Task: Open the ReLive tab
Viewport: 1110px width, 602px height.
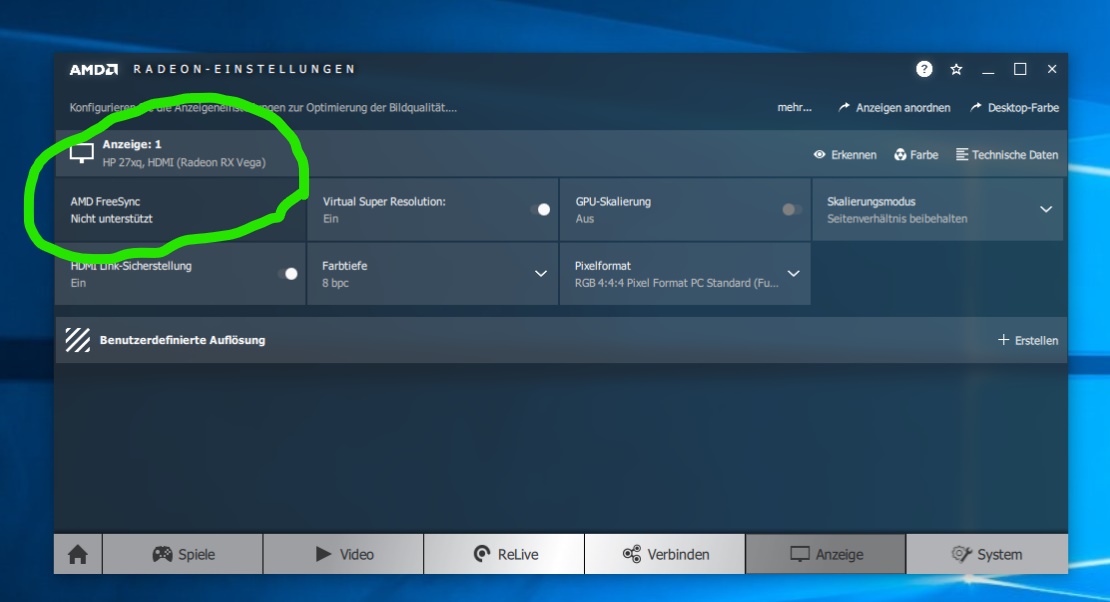Action: click(504, 555)
